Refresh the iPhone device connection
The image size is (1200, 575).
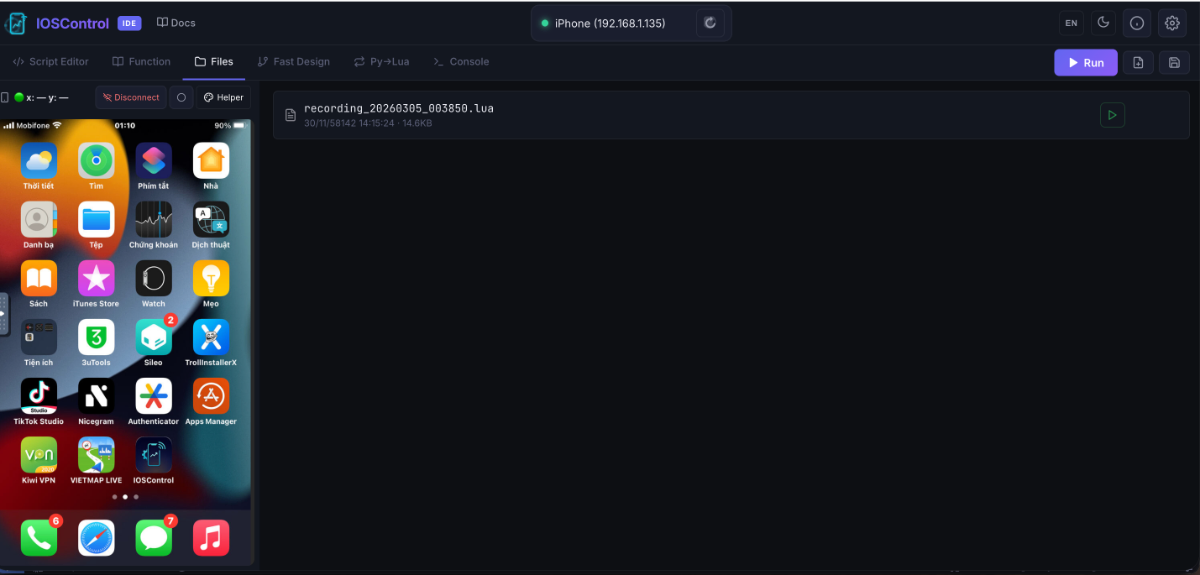click(710, 23)
